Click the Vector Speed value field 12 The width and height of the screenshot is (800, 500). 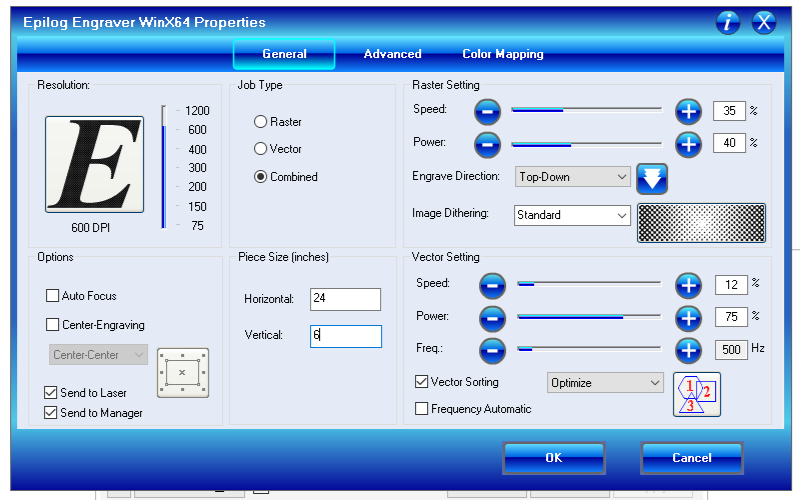tap(731, 285)
